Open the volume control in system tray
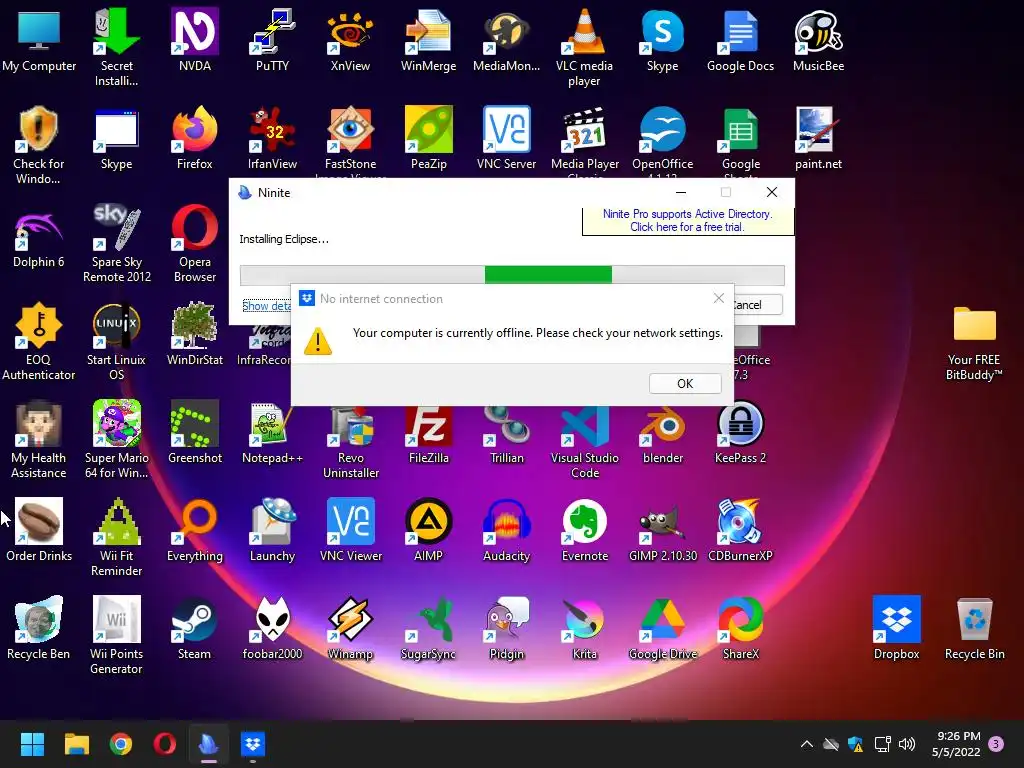 click(x=907, y=744)
